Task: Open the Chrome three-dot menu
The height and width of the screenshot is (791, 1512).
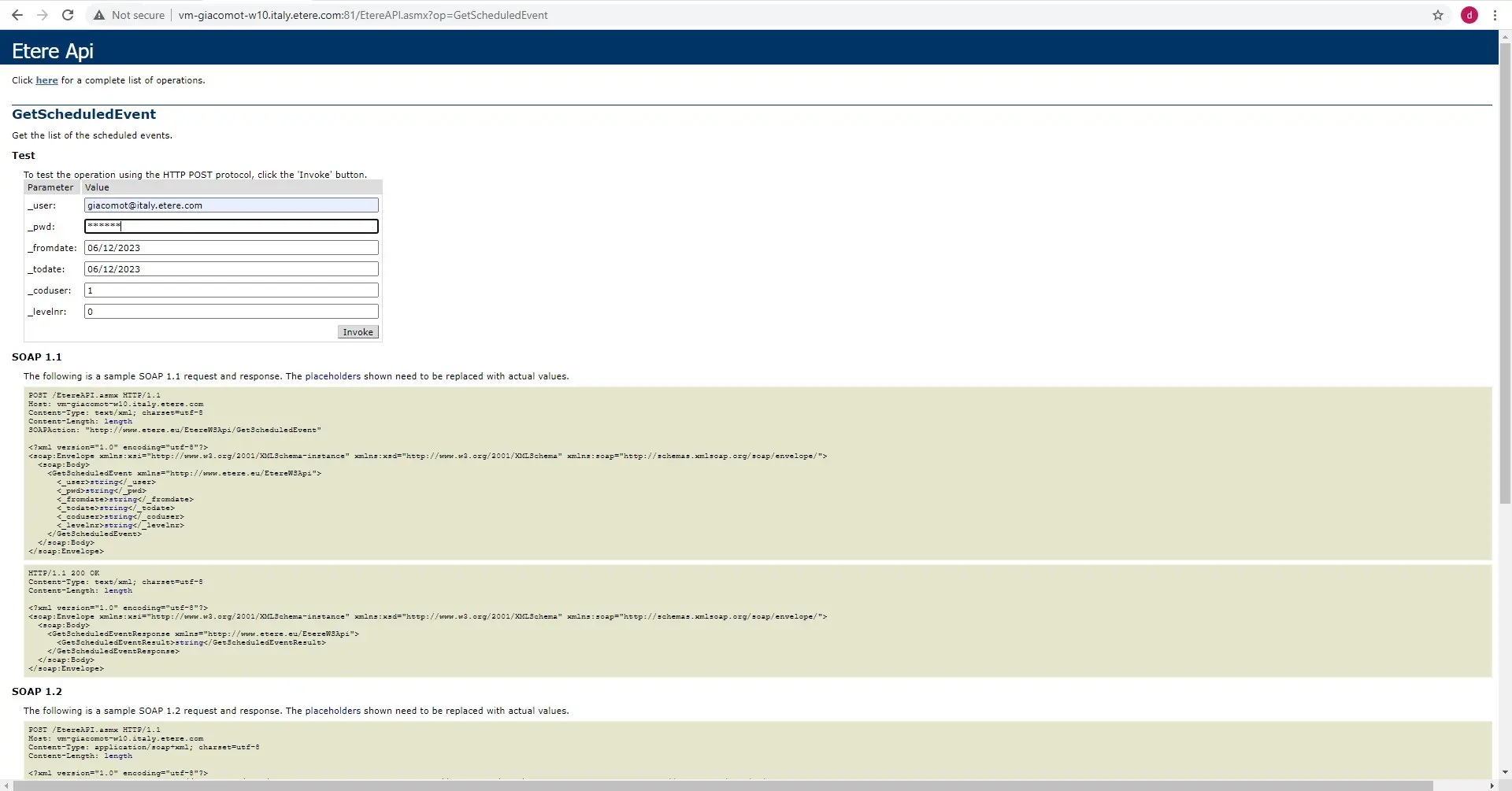Action: point(1495,15)
